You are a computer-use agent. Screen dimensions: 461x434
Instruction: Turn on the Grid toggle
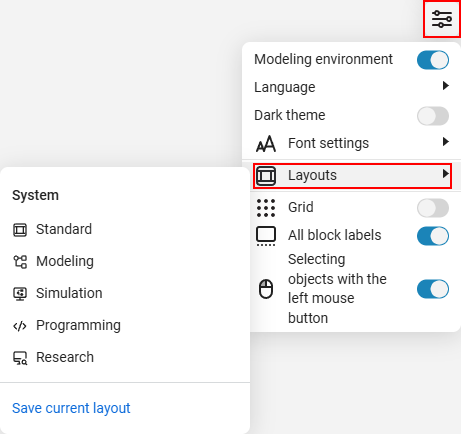pyautogui.click(x=433, y=208)
